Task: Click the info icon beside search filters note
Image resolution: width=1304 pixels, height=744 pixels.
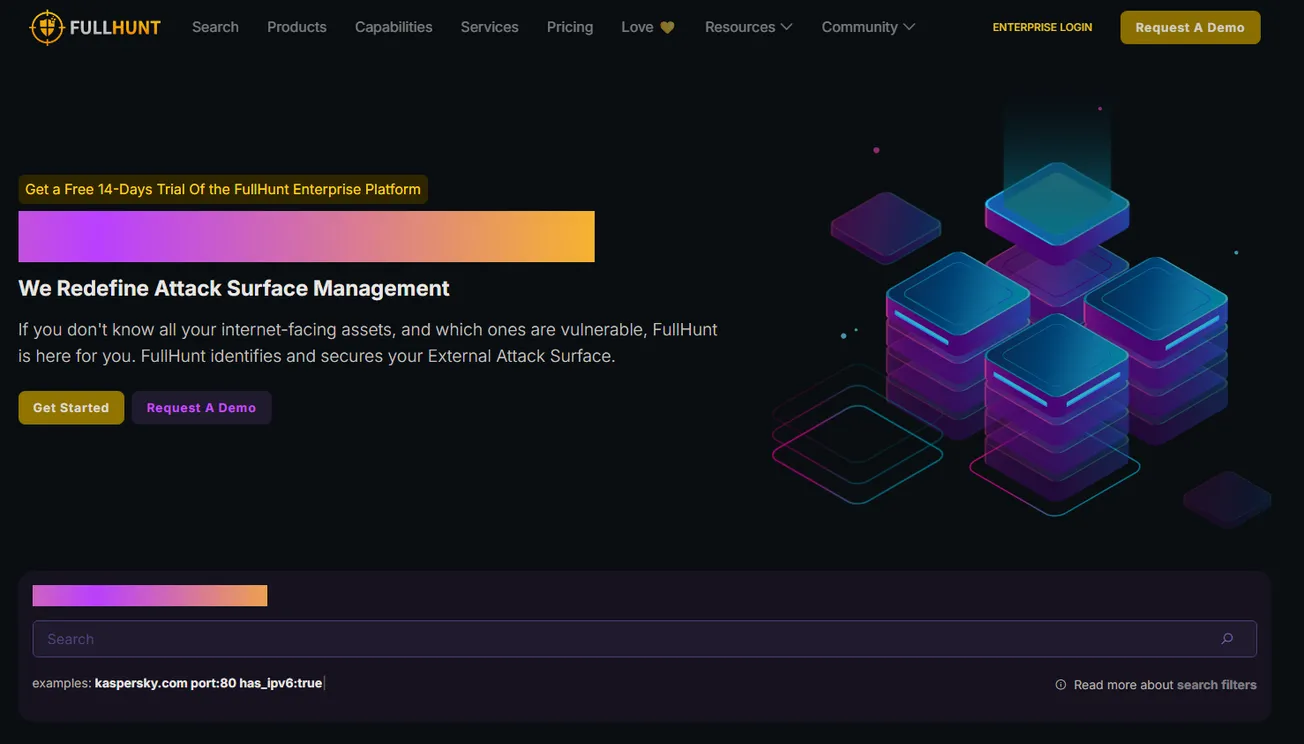Action: 1060,684
